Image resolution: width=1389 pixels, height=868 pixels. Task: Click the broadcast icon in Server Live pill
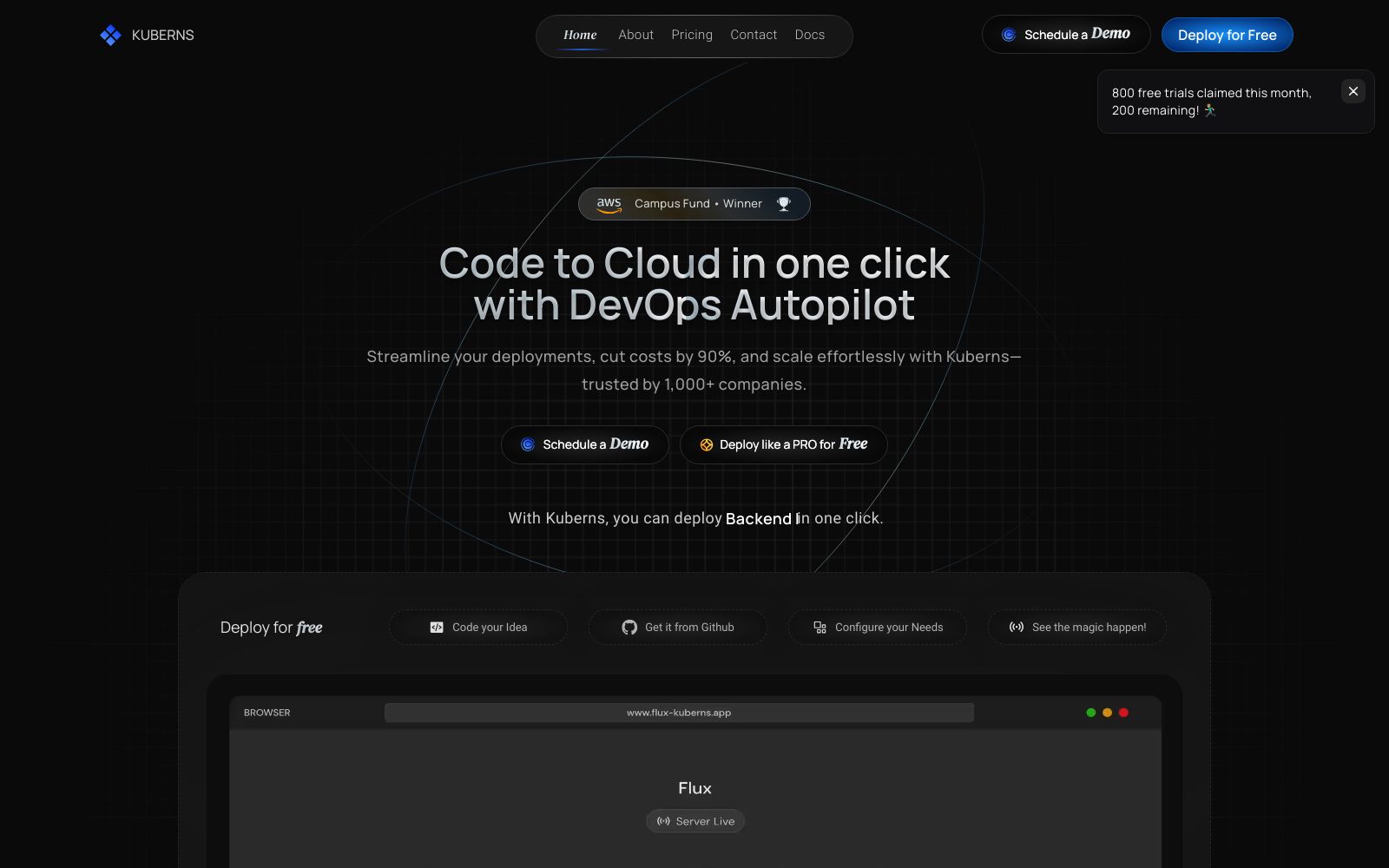click(663, 821)
